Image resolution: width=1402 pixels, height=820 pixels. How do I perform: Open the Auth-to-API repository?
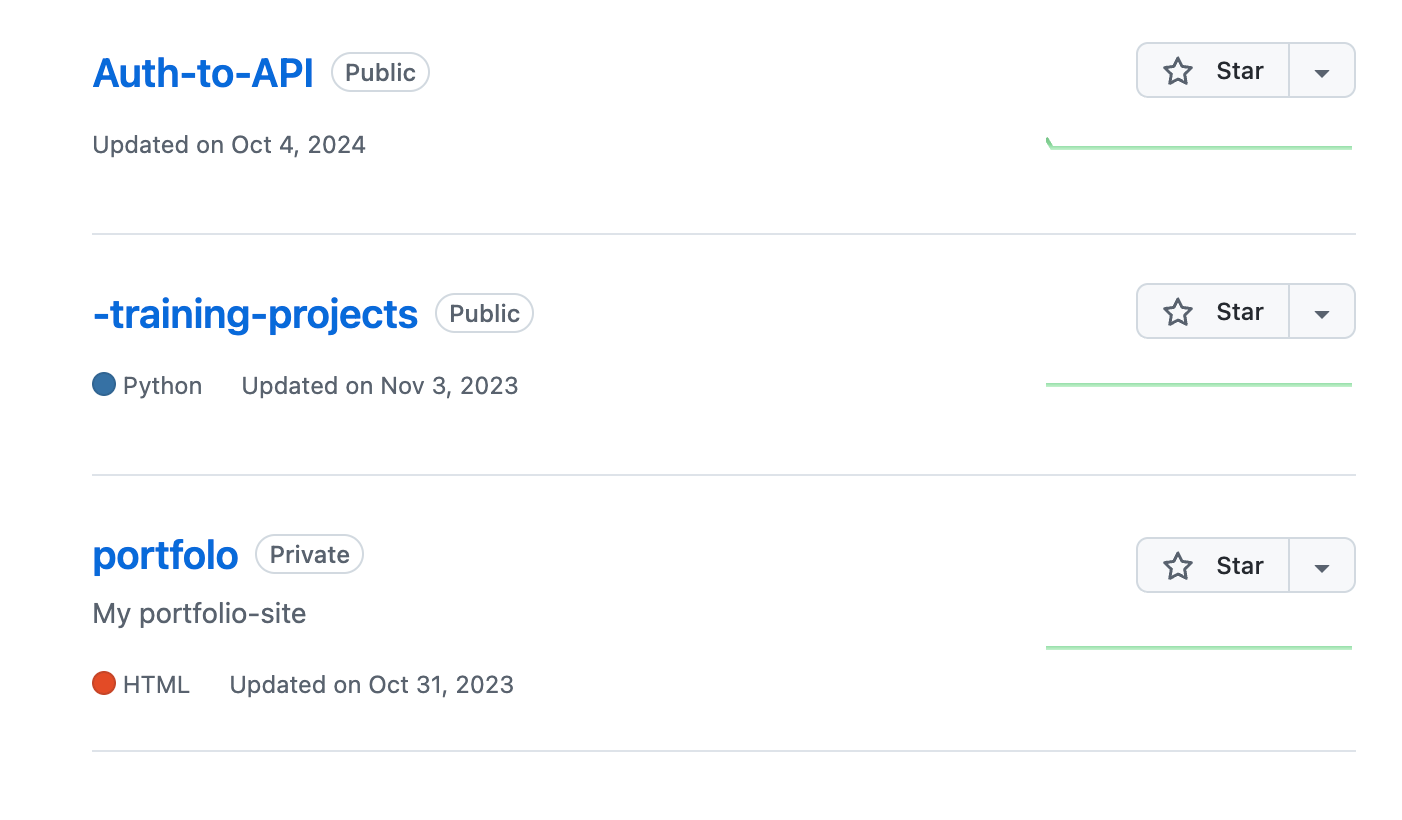(x=203, y=72)
